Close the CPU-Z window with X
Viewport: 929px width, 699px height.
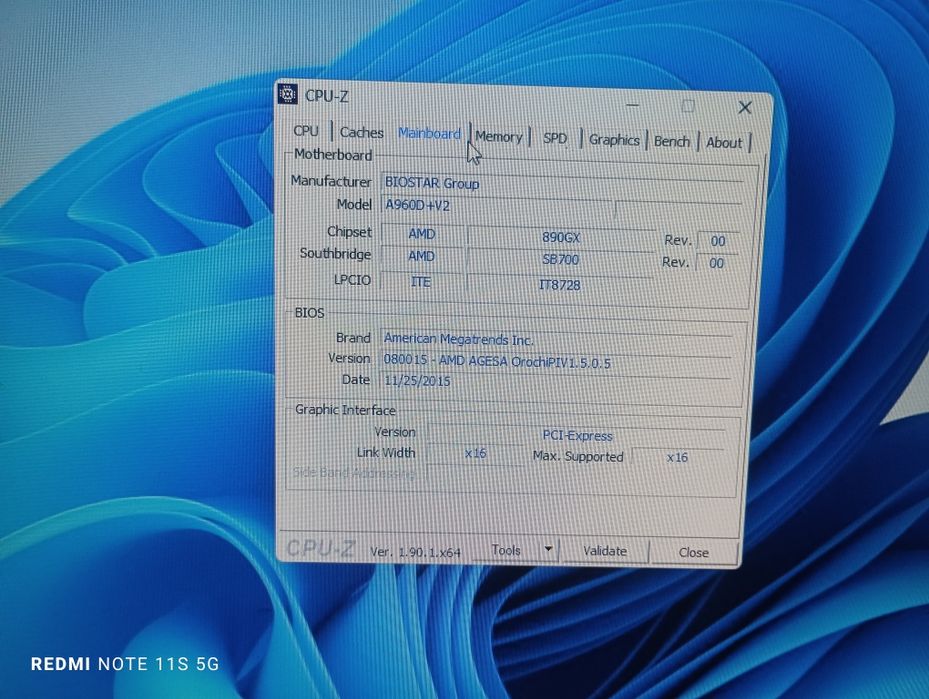(745, 107)
